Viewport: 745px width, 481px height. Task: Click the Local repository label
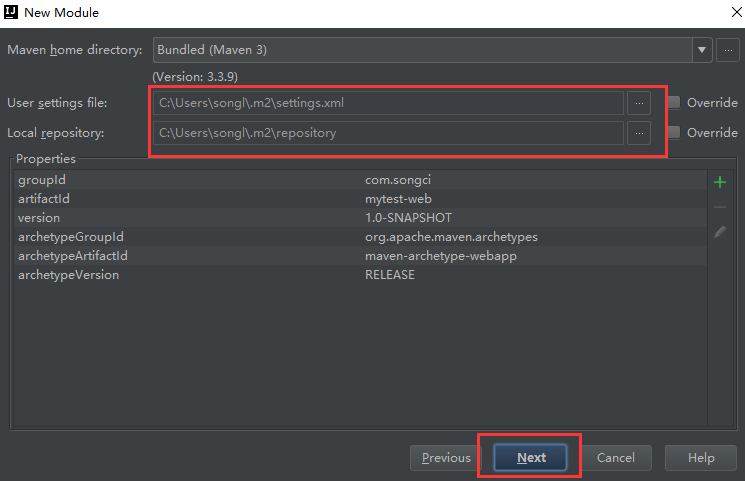point(56,133)
